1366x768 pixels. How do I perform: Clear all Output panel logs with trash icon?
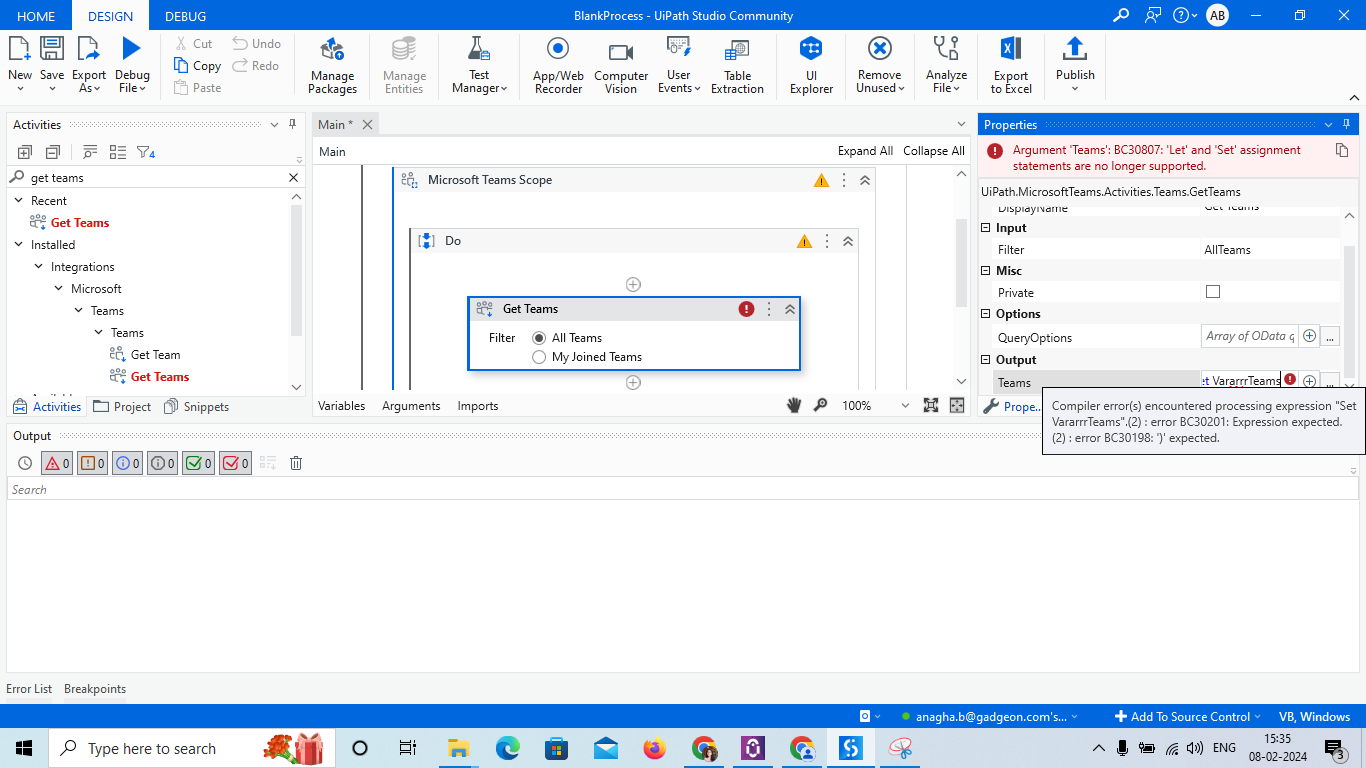point(296,463)
